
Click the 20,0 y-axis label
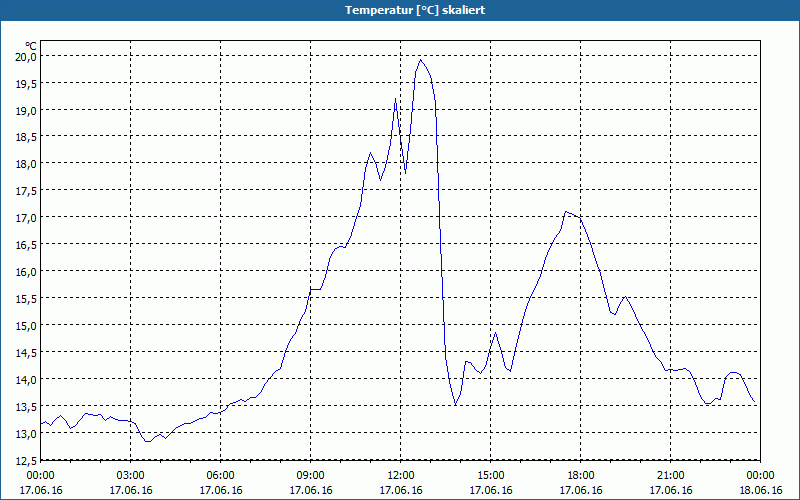coord(24,57)
